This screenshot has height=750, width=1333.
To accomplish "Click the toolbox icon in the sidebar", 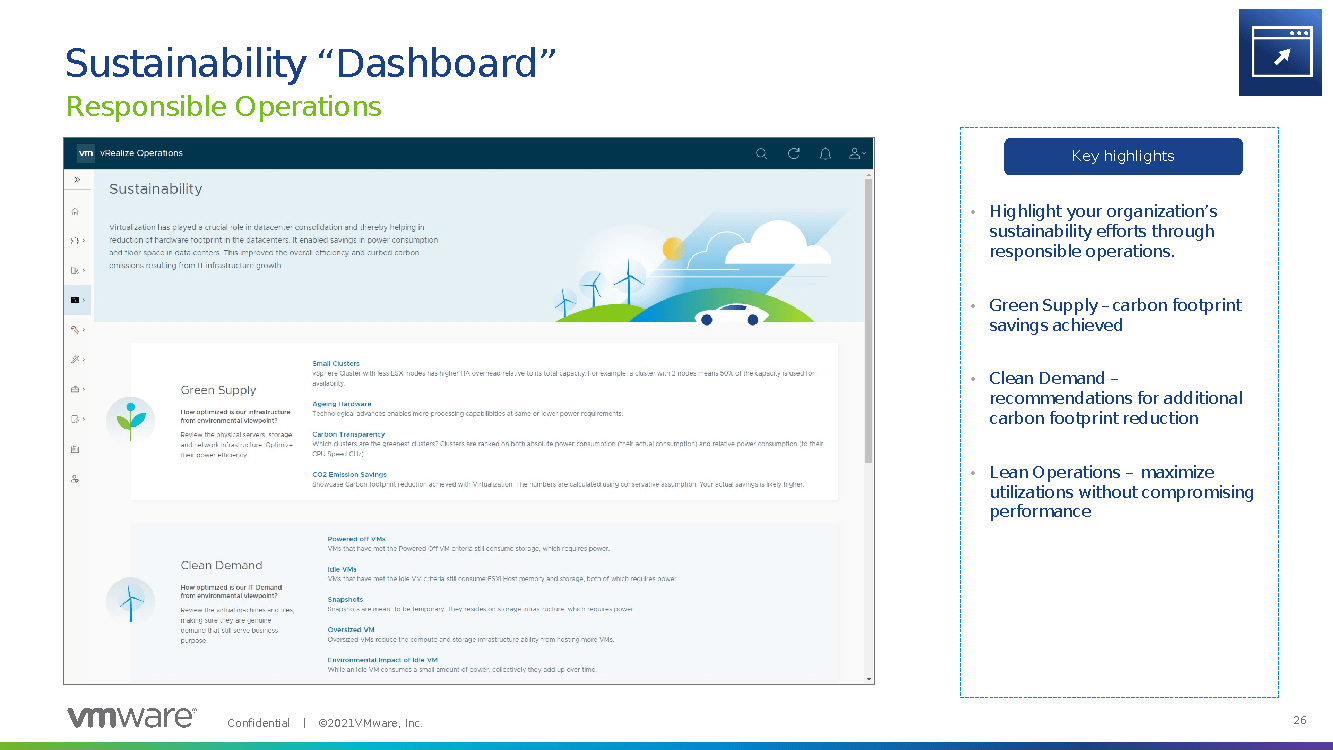I will (75, 389).
